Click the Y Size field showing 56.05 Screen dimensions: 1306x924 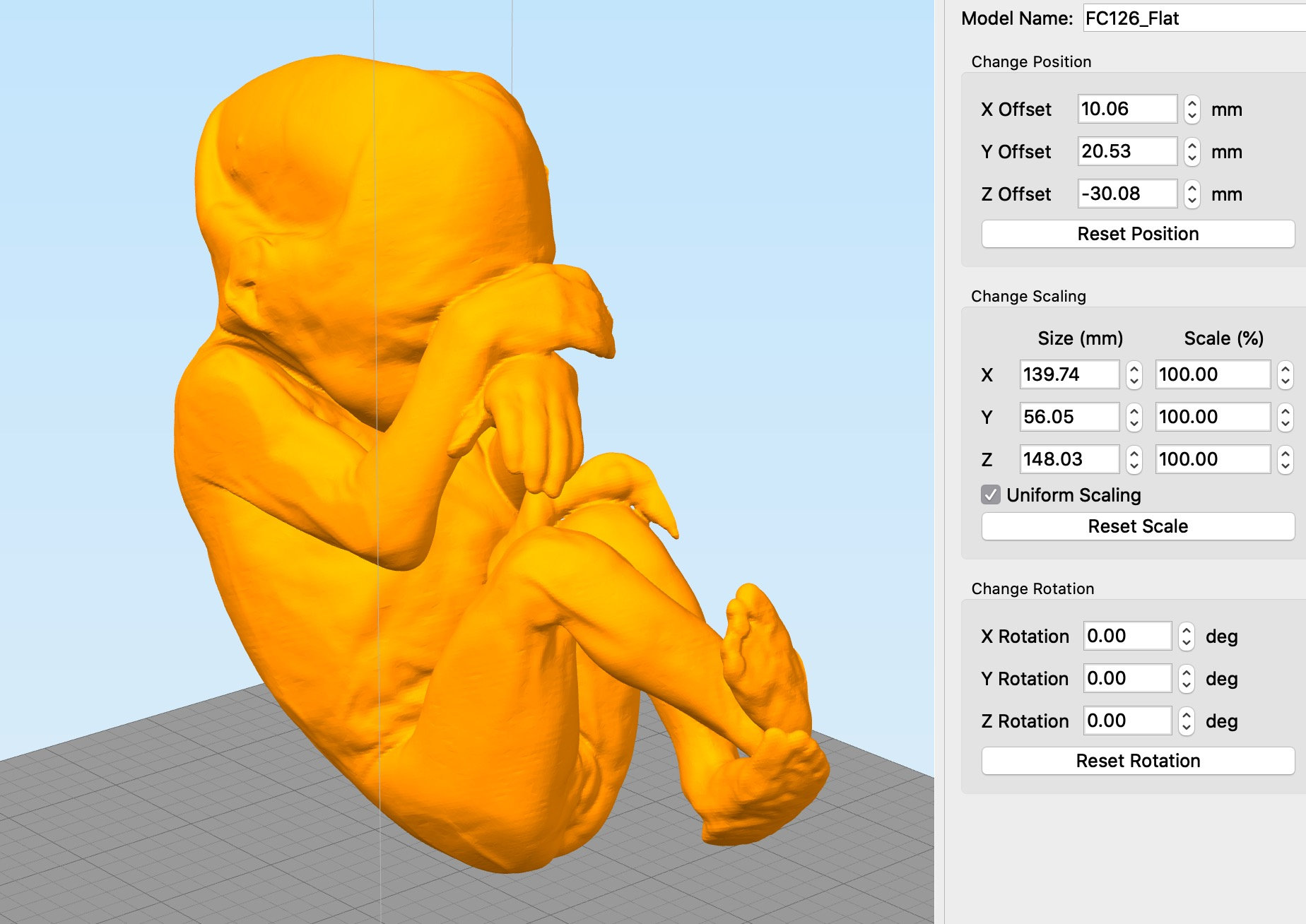[1068, 417]
